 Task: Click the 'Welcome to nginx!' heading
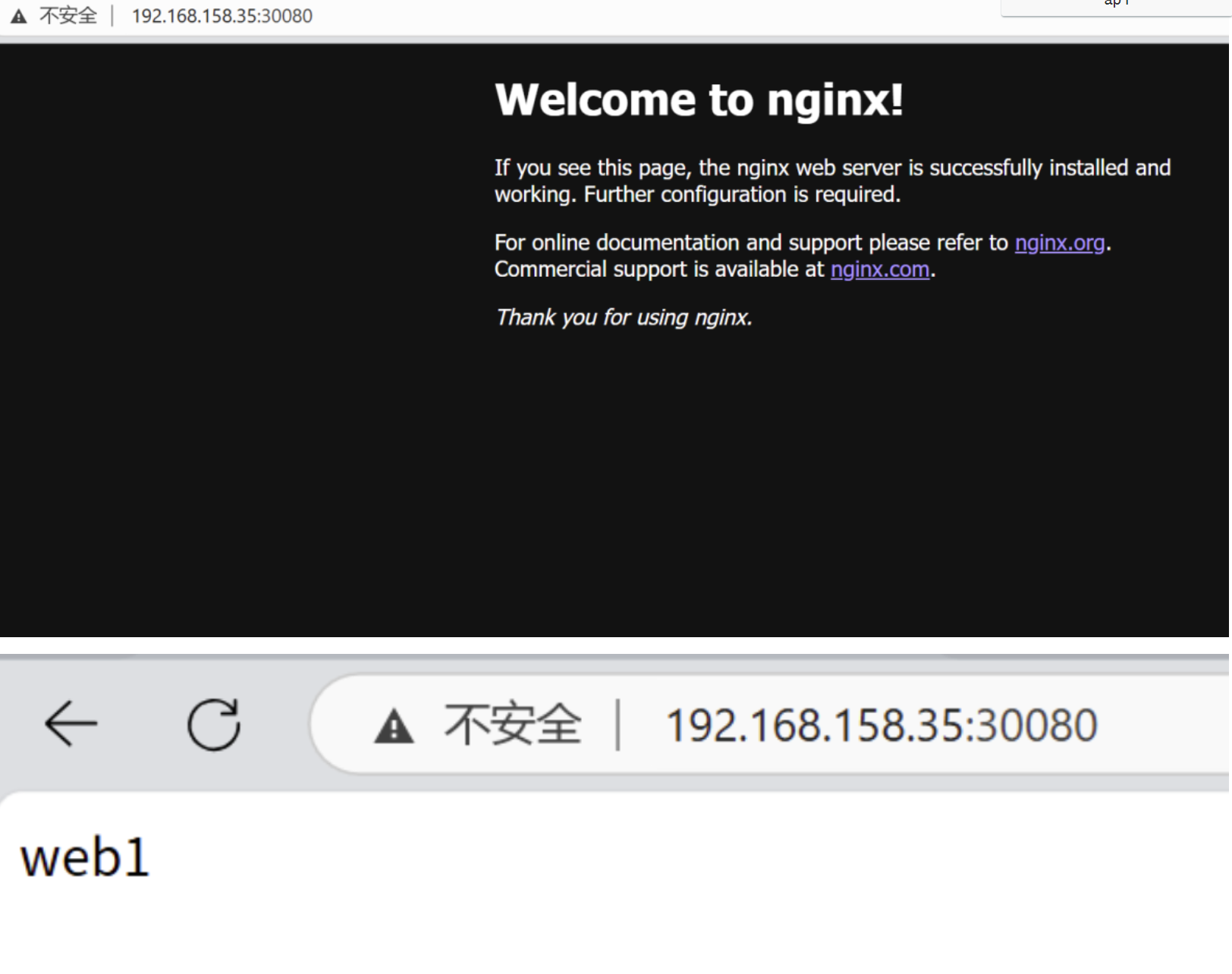point(699,99)
